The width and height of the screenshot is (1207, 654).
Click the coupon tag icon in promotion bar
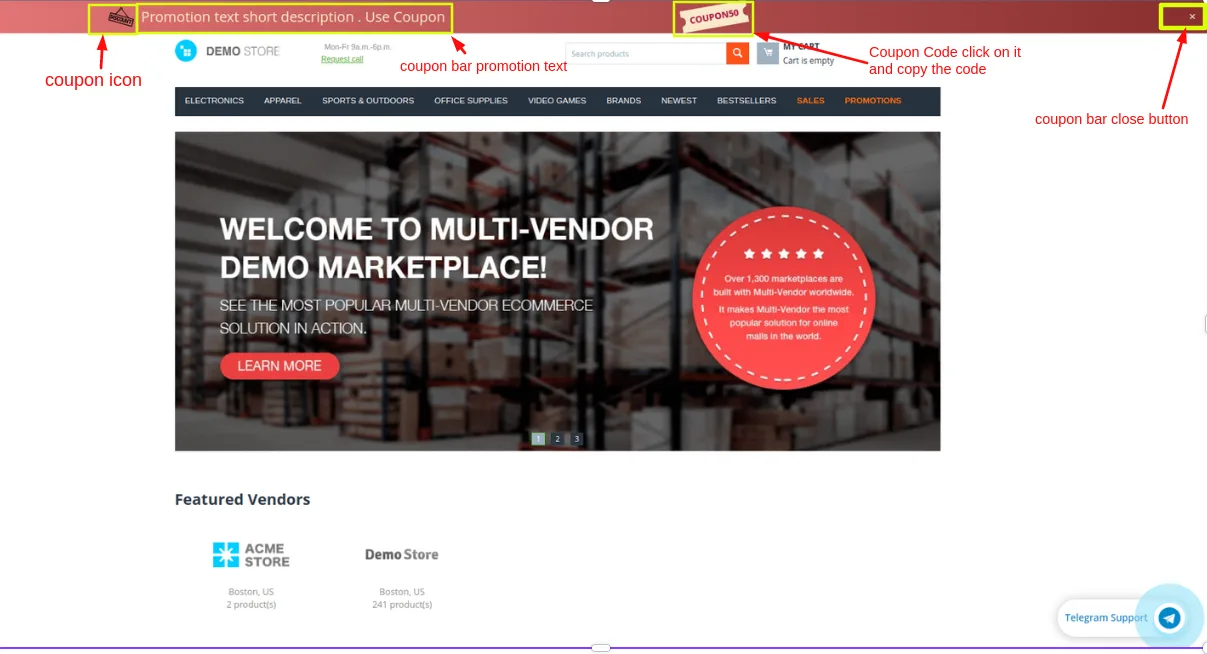click(x=120, y=18)
